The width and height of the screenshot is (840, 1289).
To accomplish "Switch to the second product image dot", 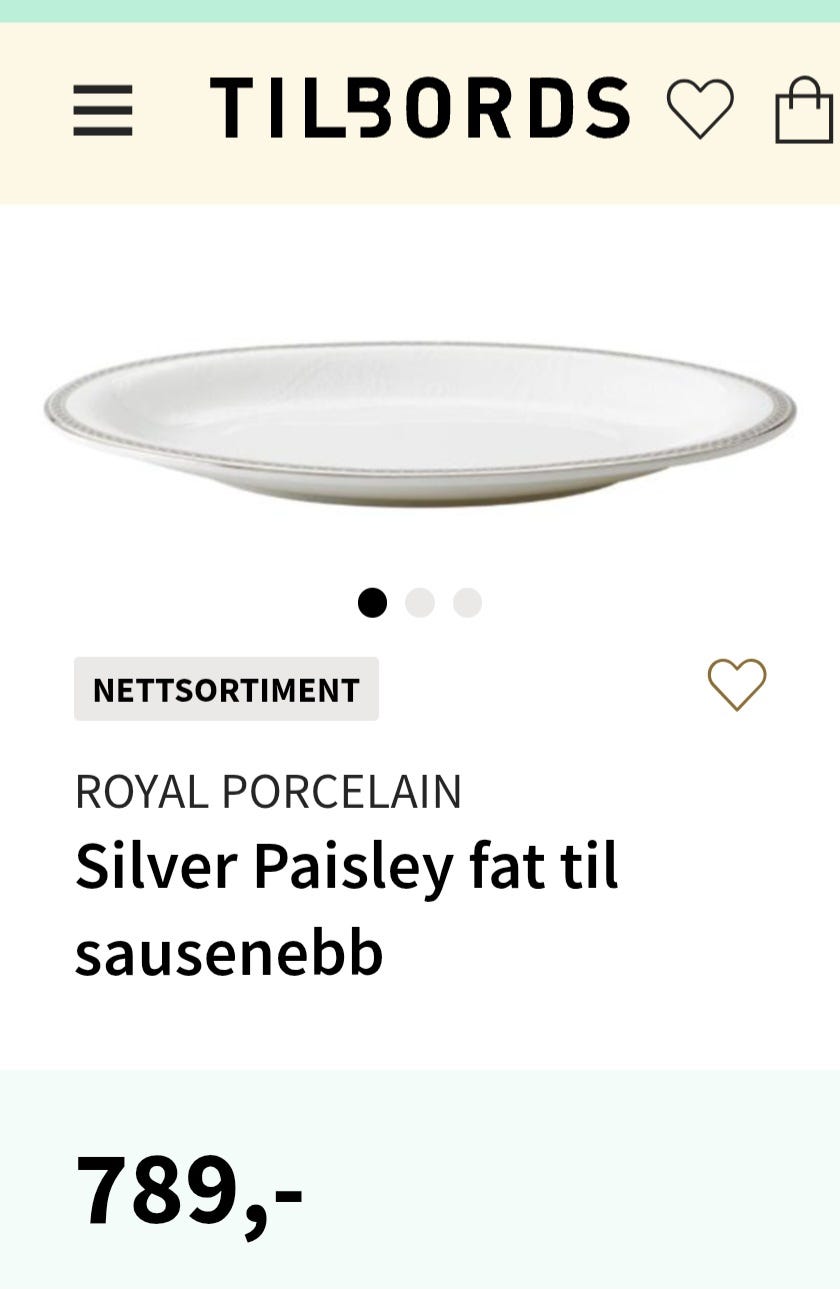I will tap(420, 603).
